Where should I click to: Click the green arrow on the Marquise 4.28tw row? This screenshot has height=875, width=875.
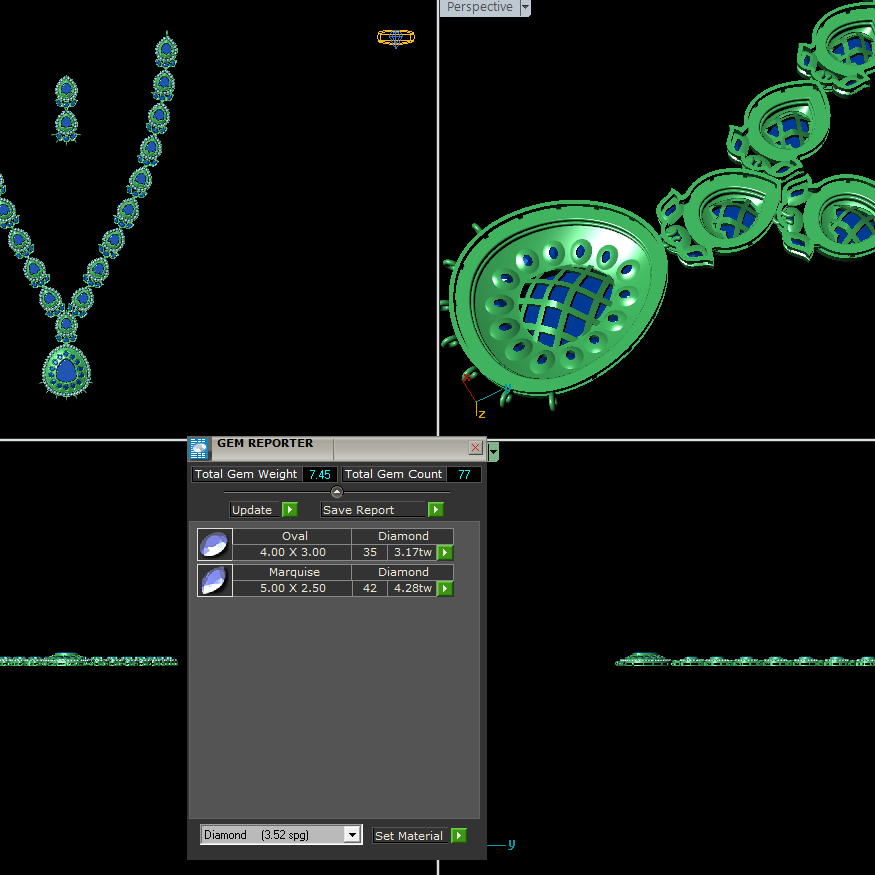click(444, 588)
